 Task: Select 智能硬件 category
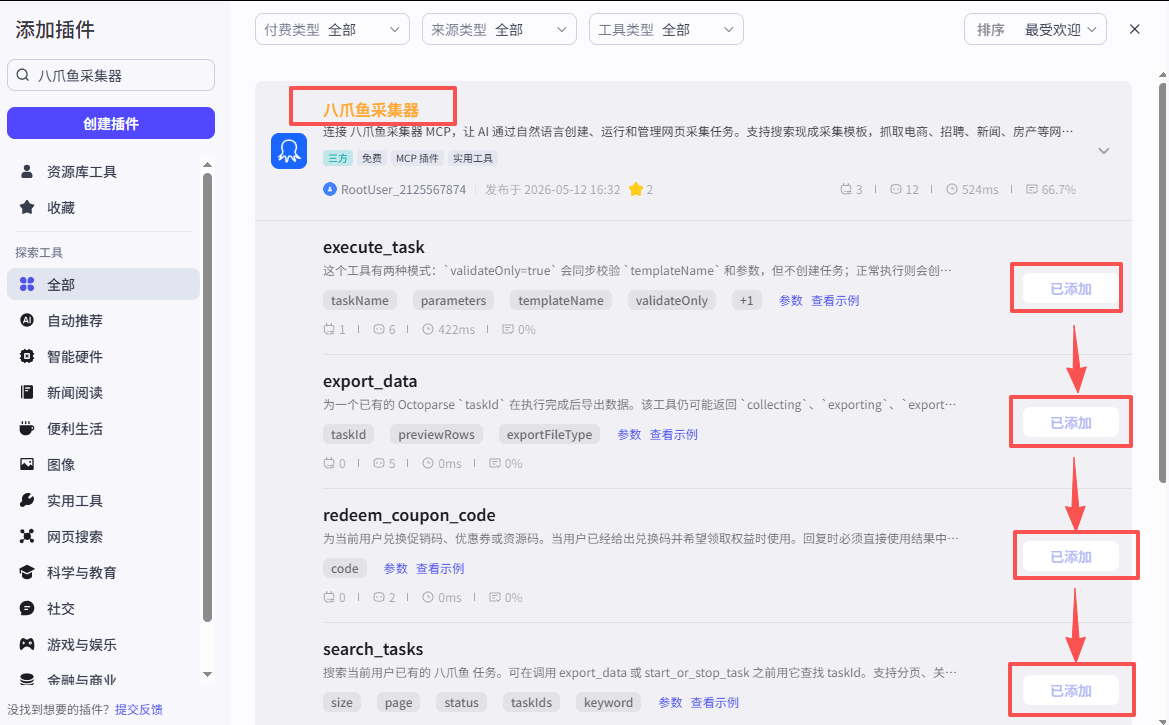click(x=104, y=357)
